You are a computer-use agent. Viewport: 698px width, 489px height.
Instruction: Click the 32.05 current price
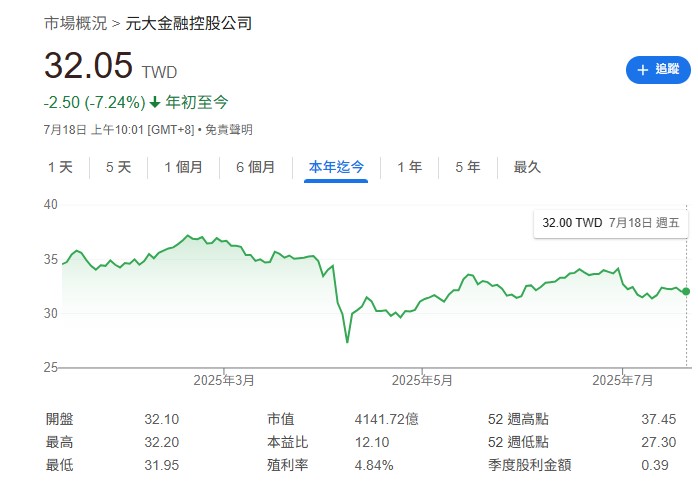(x=88, y=65)
